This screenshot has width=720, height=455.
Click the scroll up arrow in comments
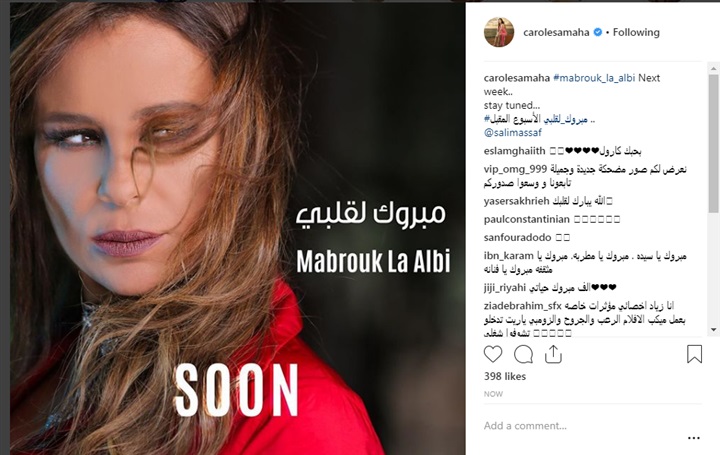[713, 68]
